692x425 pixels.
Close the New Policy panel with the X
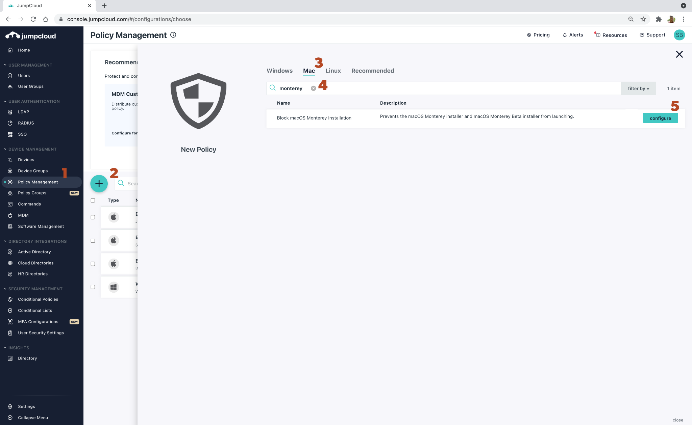pos(680,54)
